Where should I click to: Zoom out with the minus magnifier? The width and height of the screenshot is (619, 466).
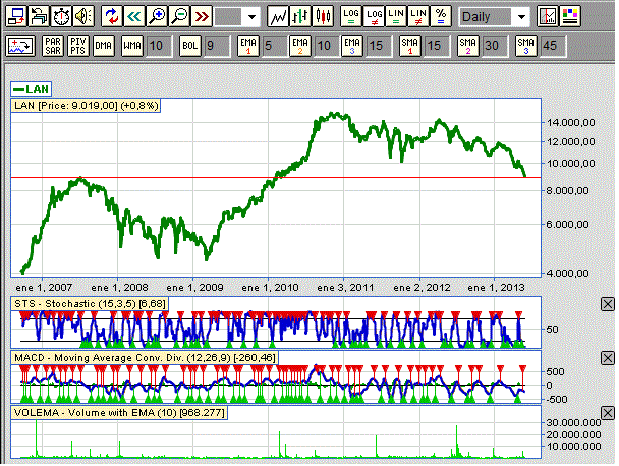(x=178, y=16)
